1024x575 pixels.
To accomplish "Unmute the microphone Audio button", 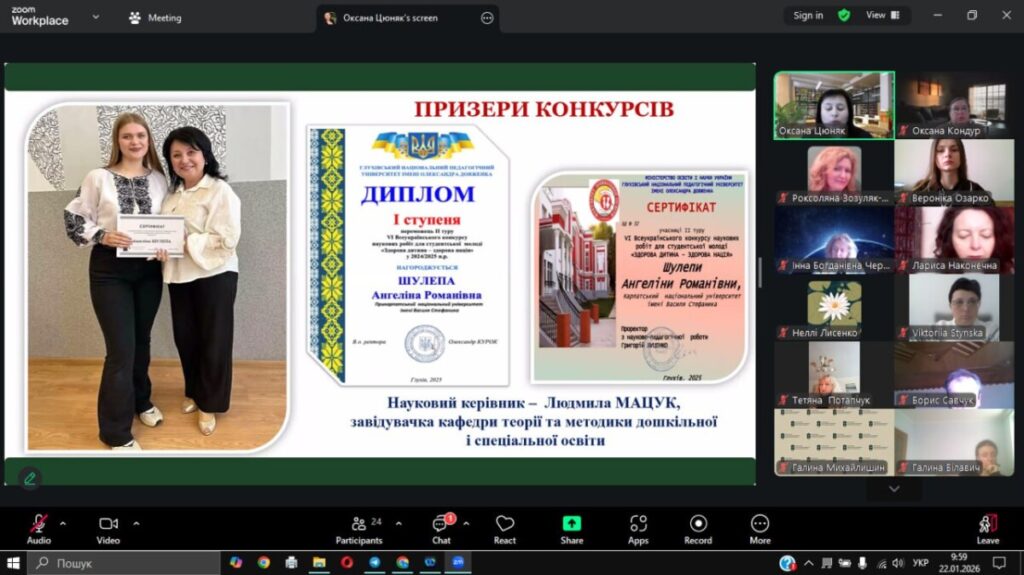I will (39, 529).
